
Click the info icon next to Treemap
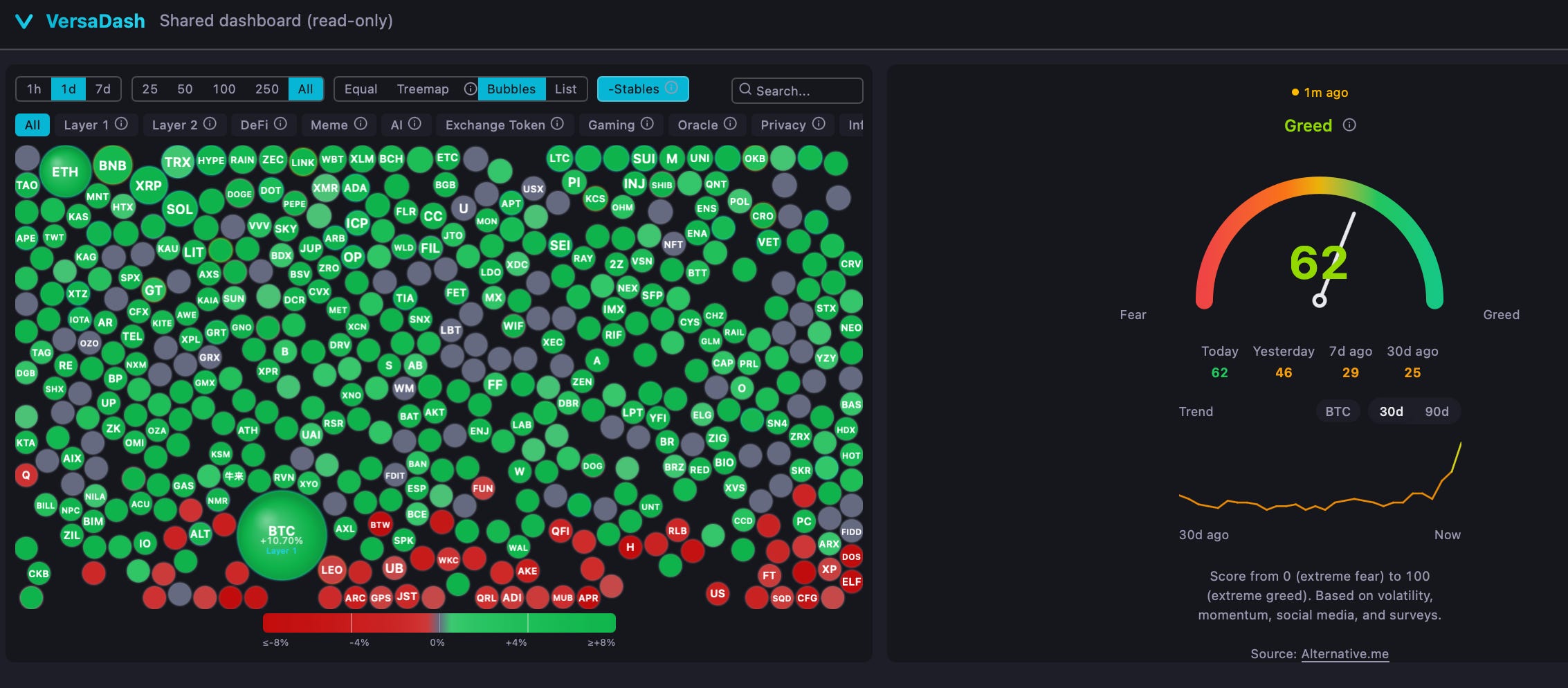tap(470, 89)
